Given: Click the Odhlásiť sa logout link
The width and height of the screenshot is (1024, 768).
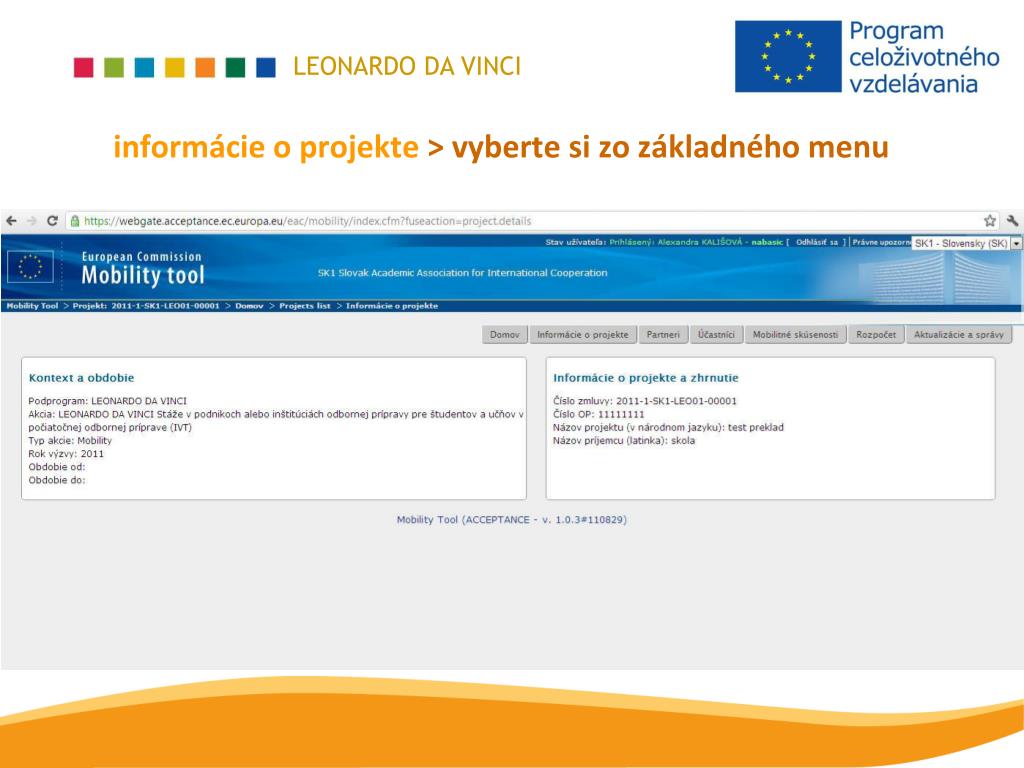Looking at the screenshot, I should tap(817, 242).
